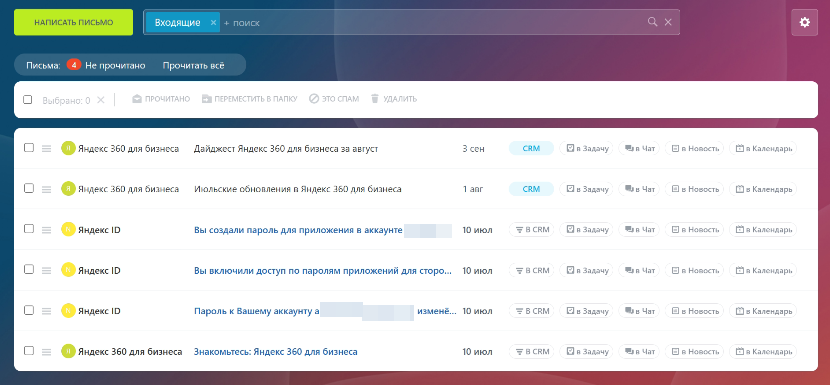
Task: Select checkbox for Вы создали пароль email
Action: point(29,229)
